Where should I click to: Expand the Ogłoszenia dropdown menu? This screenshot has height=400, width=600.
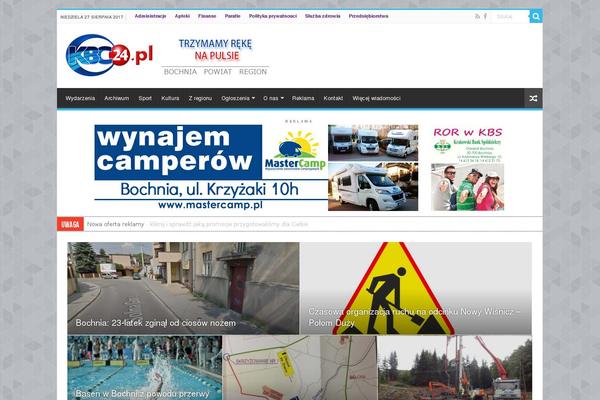click(x=238, y=98)
